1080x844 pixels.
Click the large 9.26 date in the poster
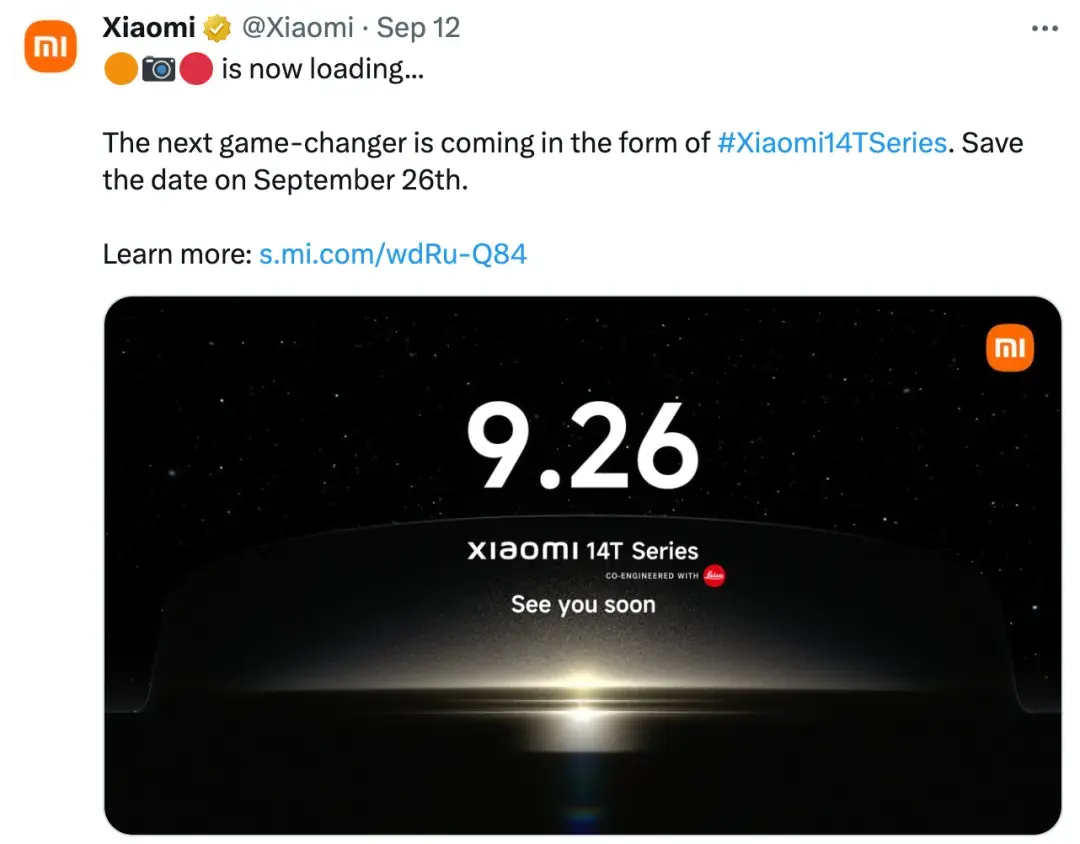click(x=582, y=449)
